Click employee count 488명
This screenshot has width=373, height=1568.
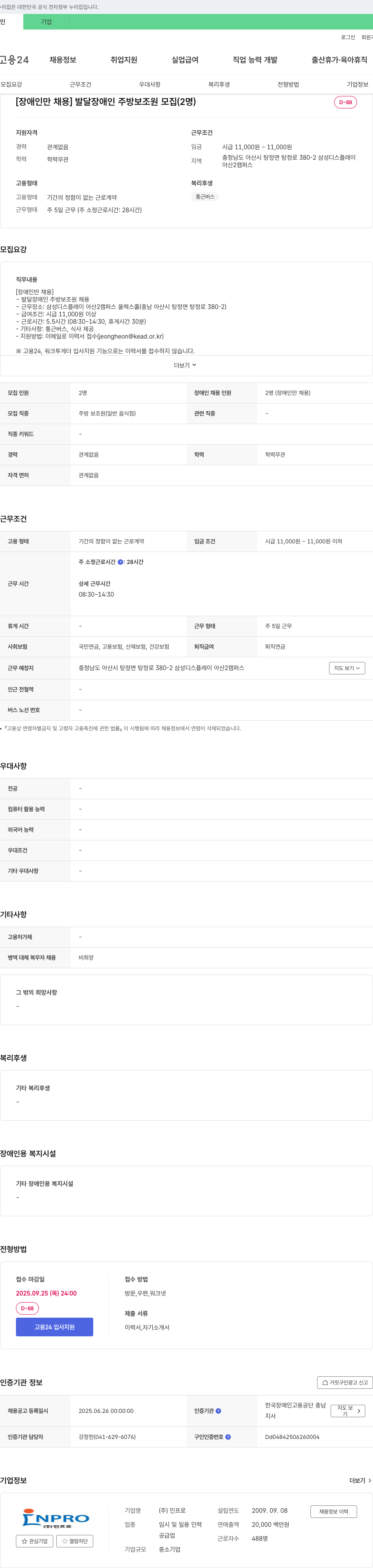[x=260, y=1539]
